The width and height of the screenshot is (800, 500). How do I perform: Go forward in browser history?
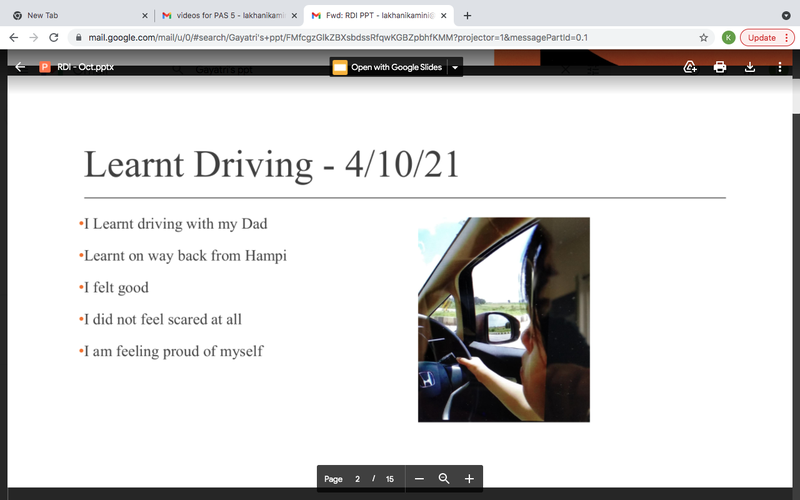point(34,37)
